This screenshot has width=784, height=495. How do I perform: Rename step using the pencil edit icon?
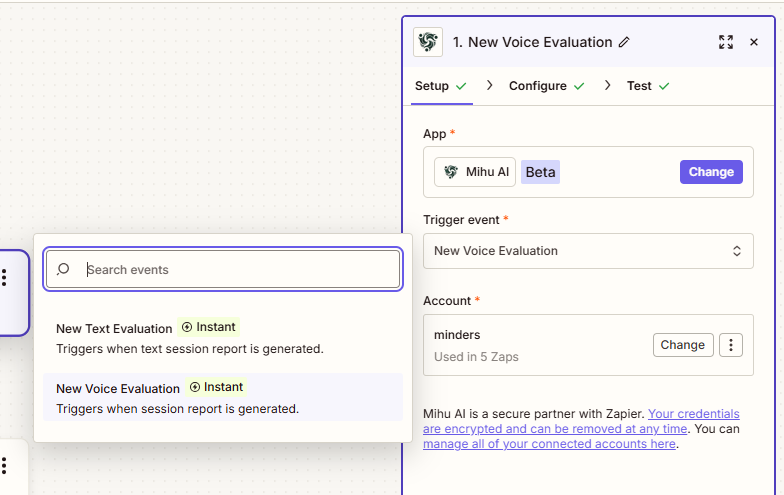[624, 42]
